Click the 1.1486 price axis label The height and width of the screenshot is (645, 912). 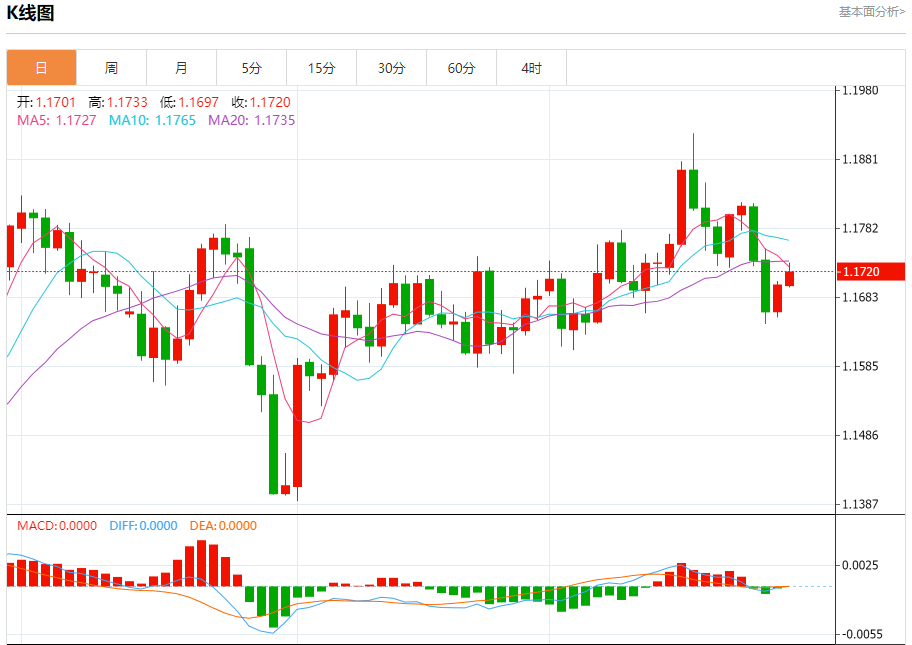pos(860,435)
